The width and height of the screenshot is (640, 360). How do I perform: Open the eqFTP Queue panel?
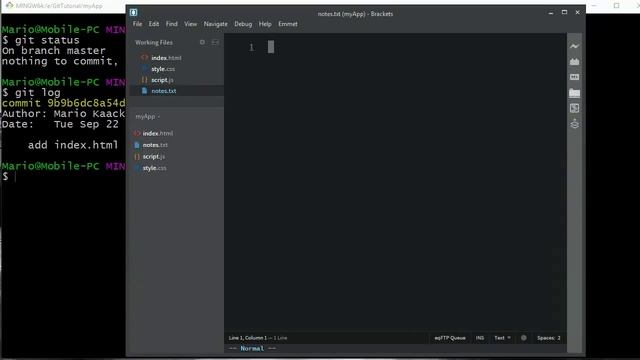450,338
